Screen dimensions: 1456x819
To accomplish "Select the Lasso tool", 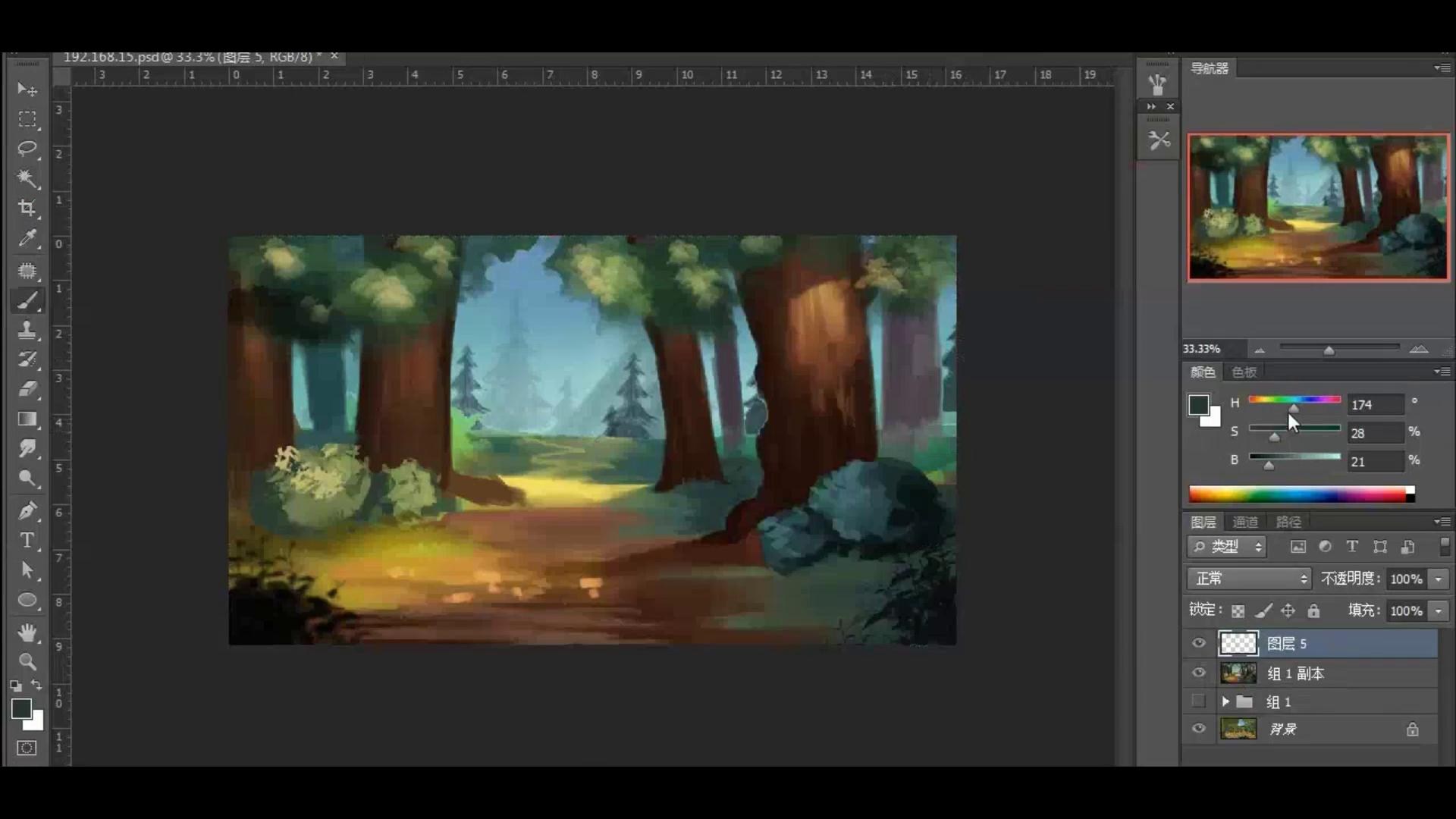I will (x=27, y=149).
